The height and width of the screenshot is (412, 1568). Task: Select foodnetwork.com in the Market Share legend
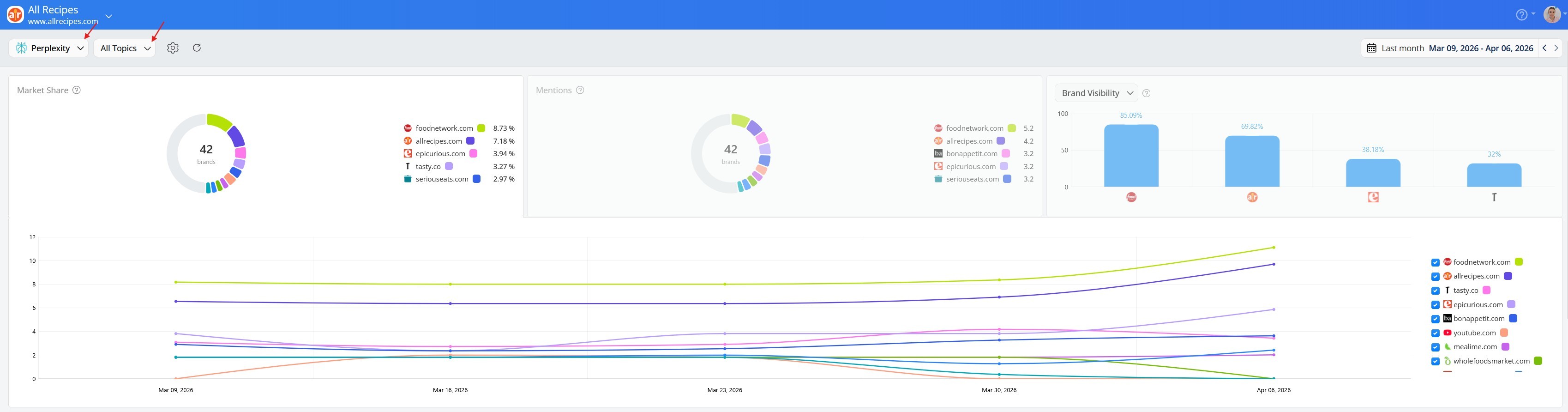coord(445,128)
